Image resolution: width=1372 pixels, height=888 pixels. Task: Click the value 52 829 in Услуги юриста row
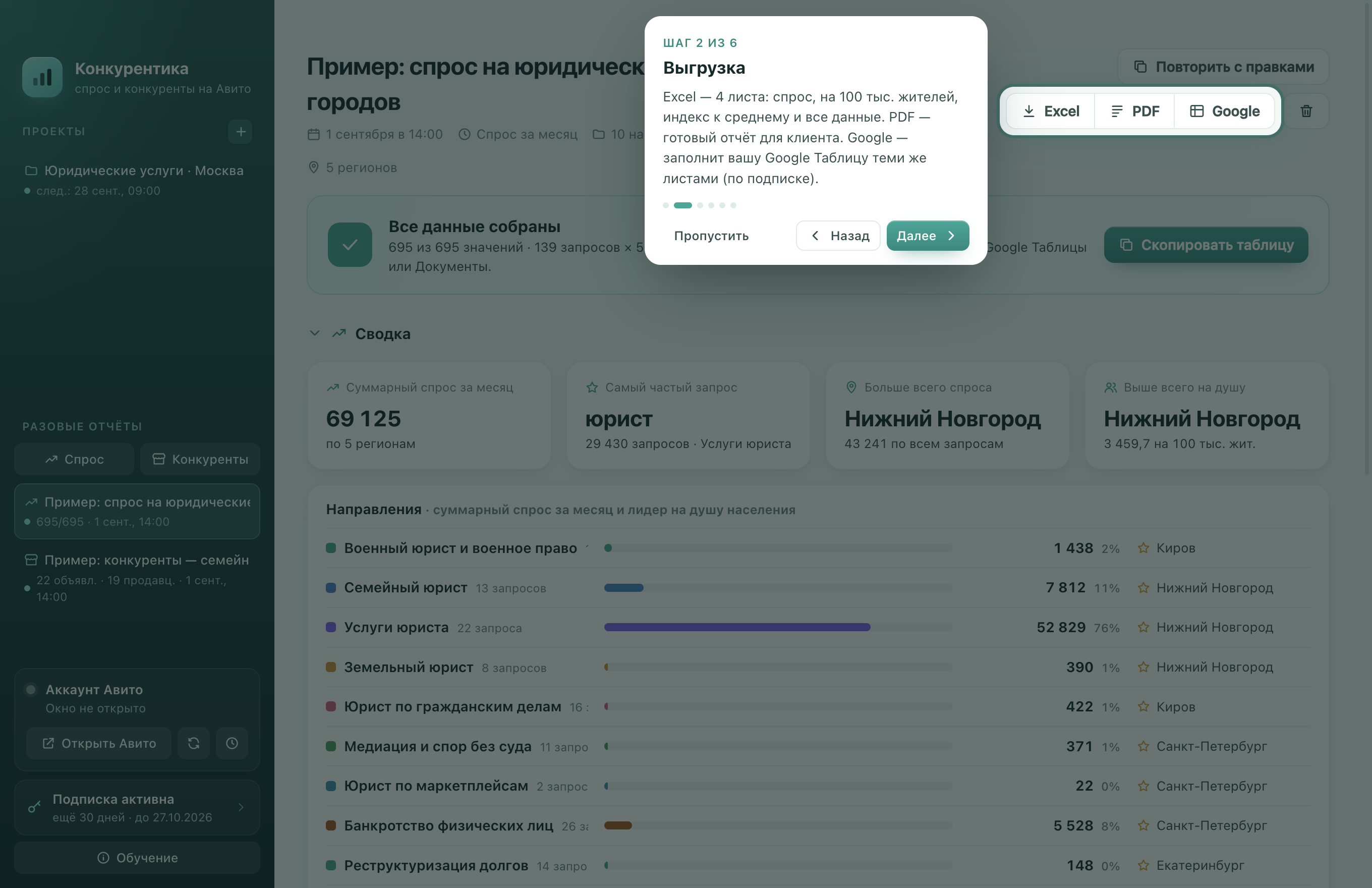(x=1061, y=627)
